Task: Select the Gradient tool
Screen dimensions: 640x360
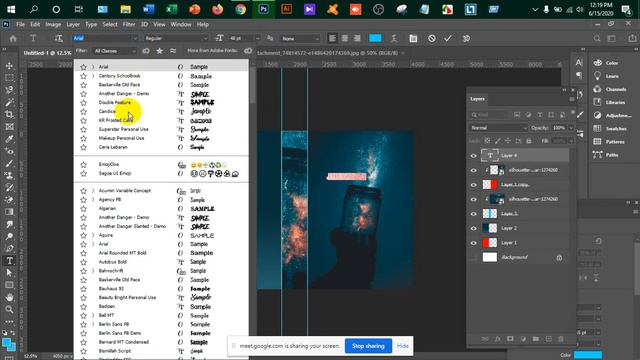Action: pyautogui.click(x=9, y=211)
